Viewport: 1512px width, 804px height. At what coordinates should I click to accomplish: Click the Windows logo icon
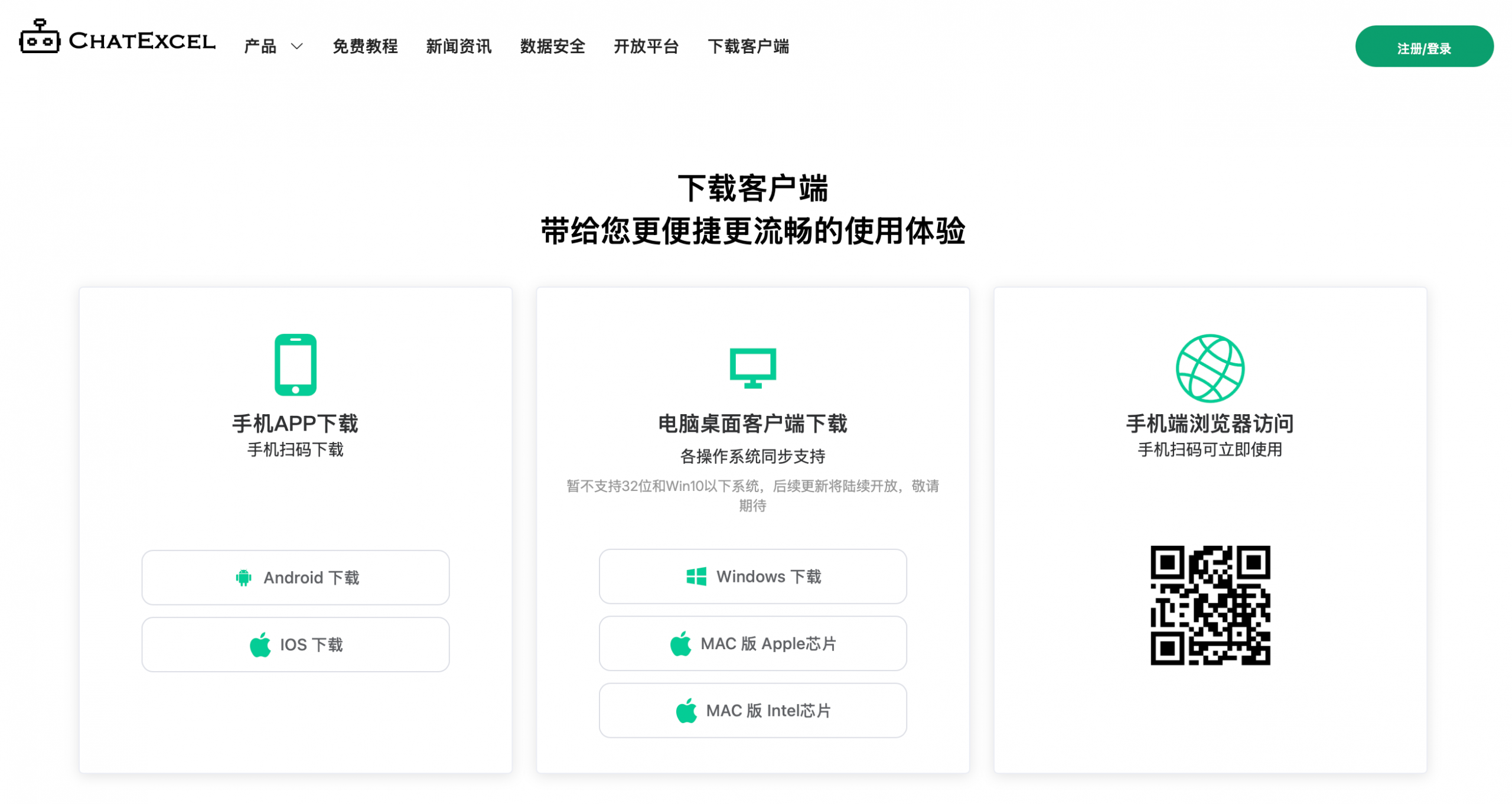(696, 576)
